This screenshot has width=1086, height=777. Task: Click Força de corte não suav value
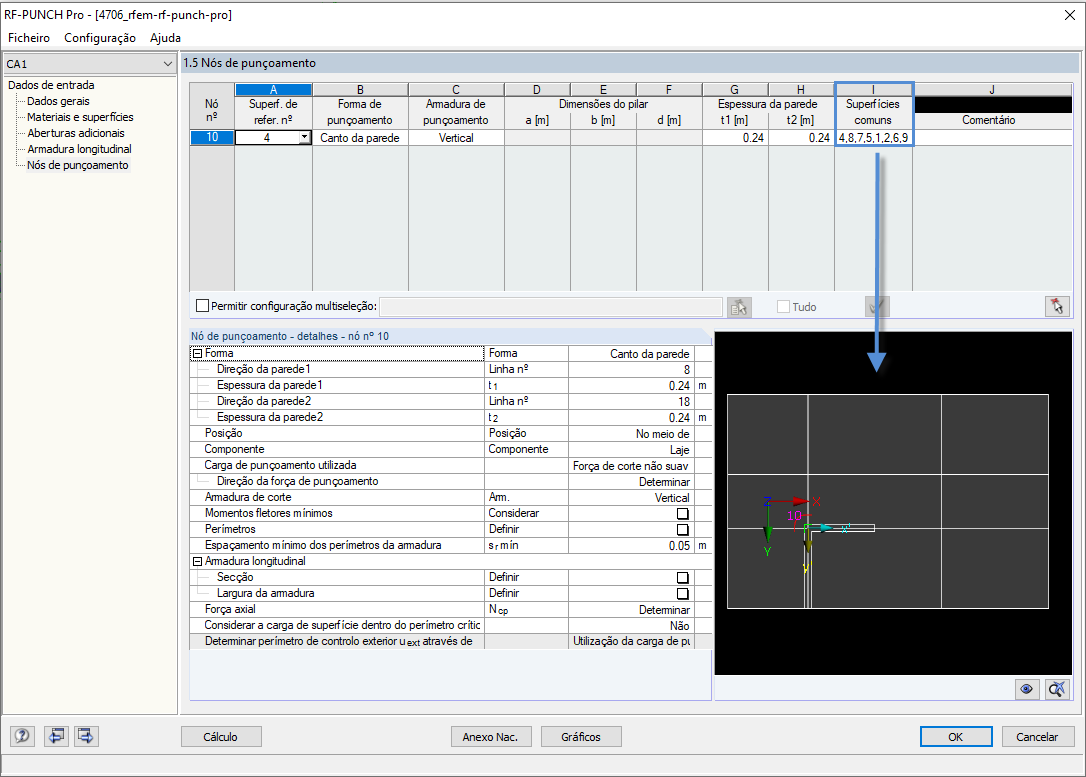(x=630, y=466)
